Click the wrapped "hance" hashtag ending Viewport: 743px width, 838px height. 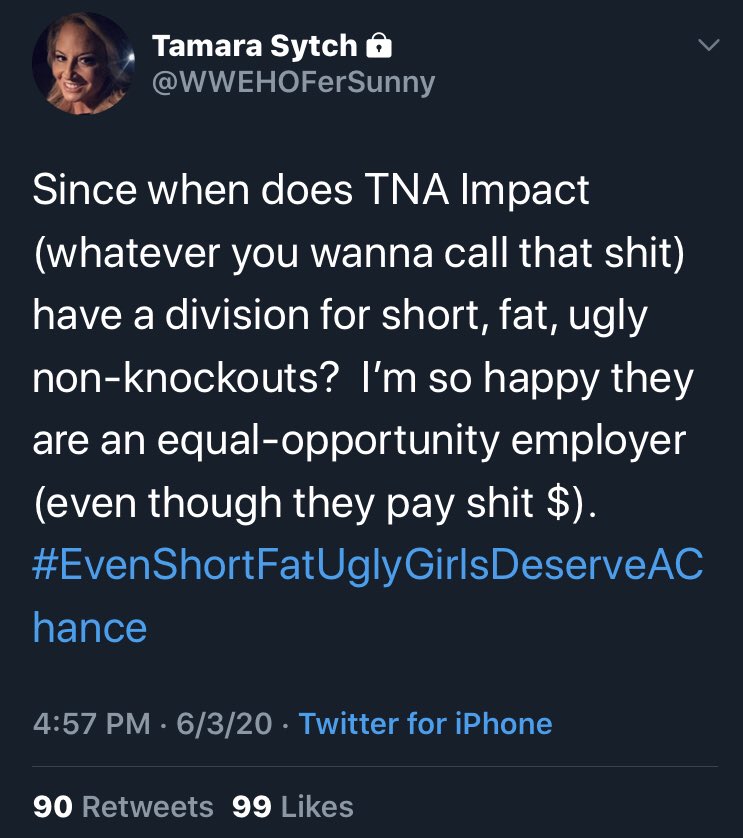[x=90, y=628]
